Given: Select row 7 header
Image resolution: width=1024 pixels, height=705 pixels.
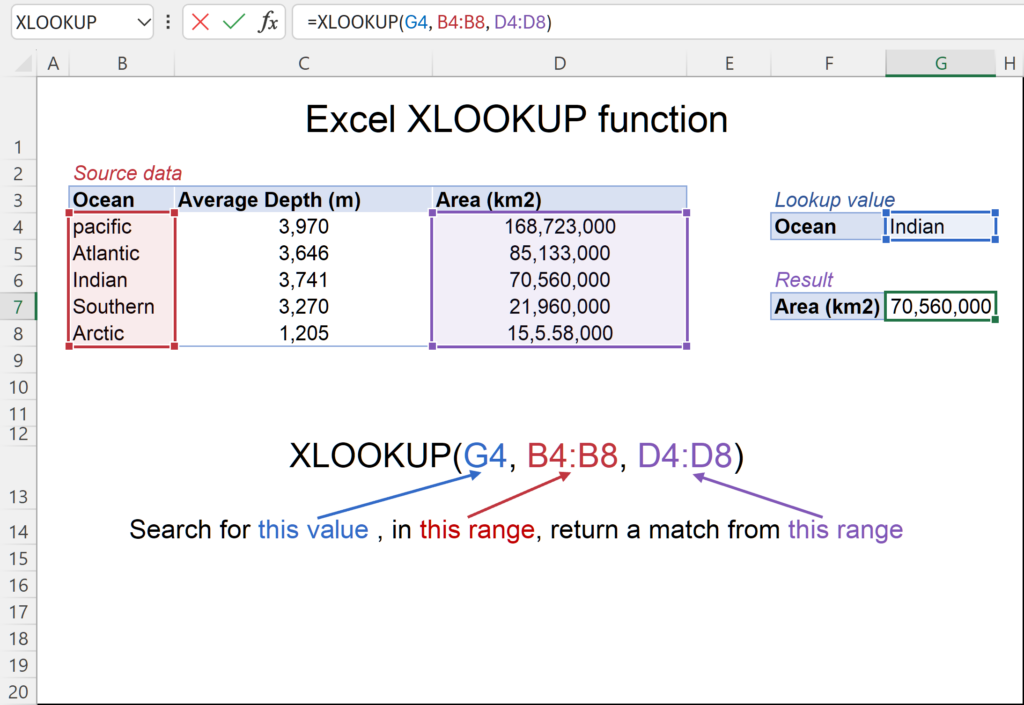Looking at the screenshot, I should pyautogui.click(x=18, y=306).
